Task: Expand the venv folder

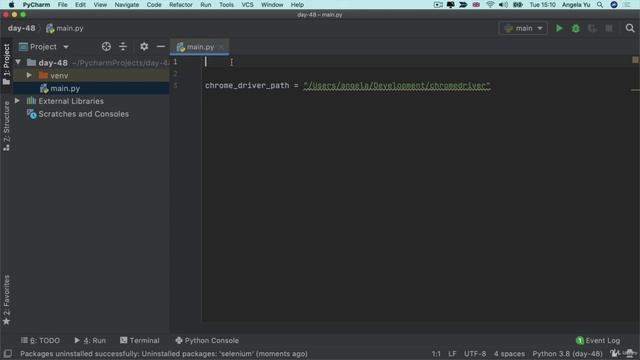Action: click(x=29, y=76)
